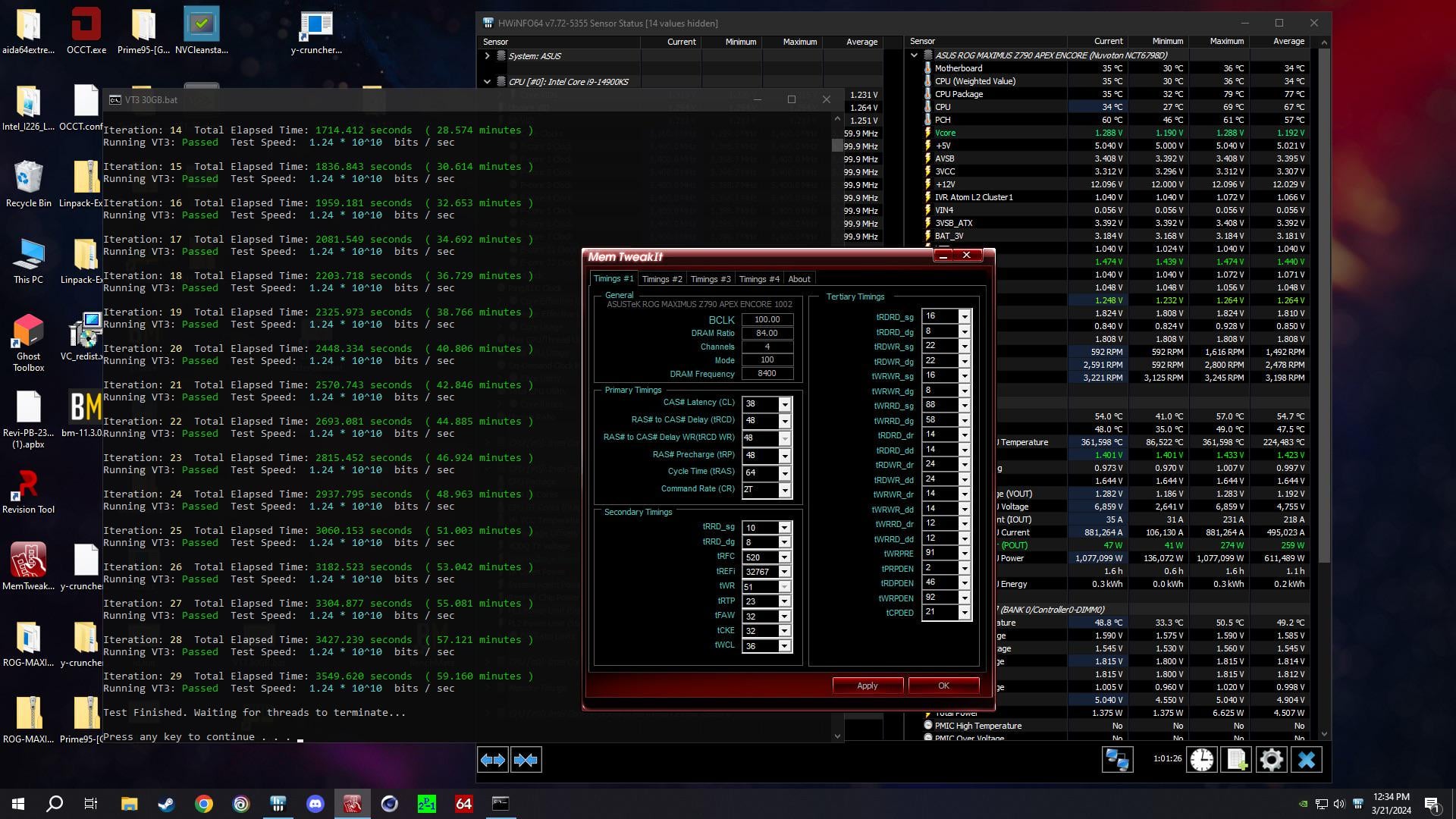
Task: Click HWiNFO collapse sensor columns arrows icon
Action: pyautogui.click(x=526, y=760)
